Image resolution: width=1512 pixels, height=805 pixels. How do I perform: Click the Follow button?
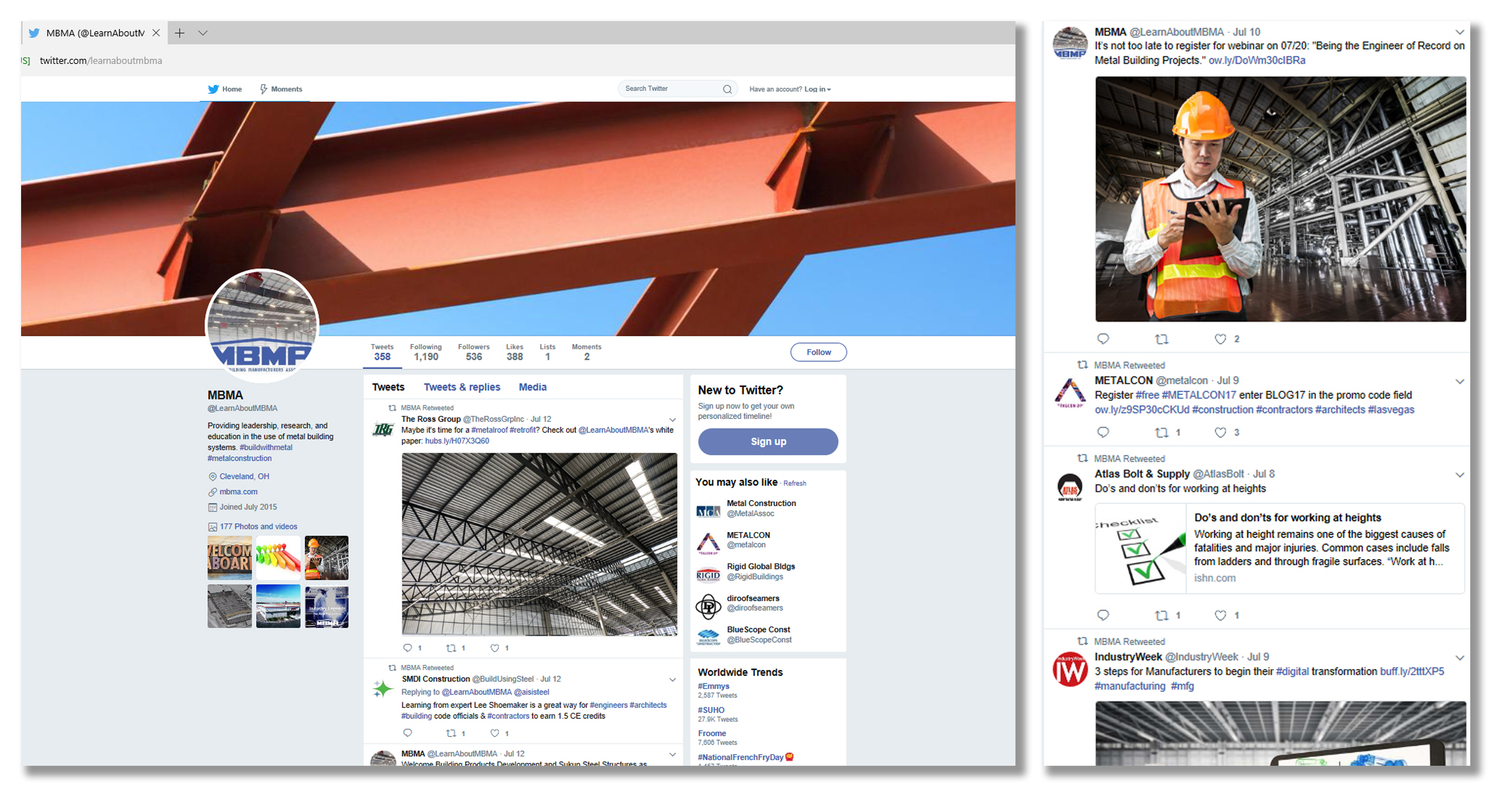[818, 352]
